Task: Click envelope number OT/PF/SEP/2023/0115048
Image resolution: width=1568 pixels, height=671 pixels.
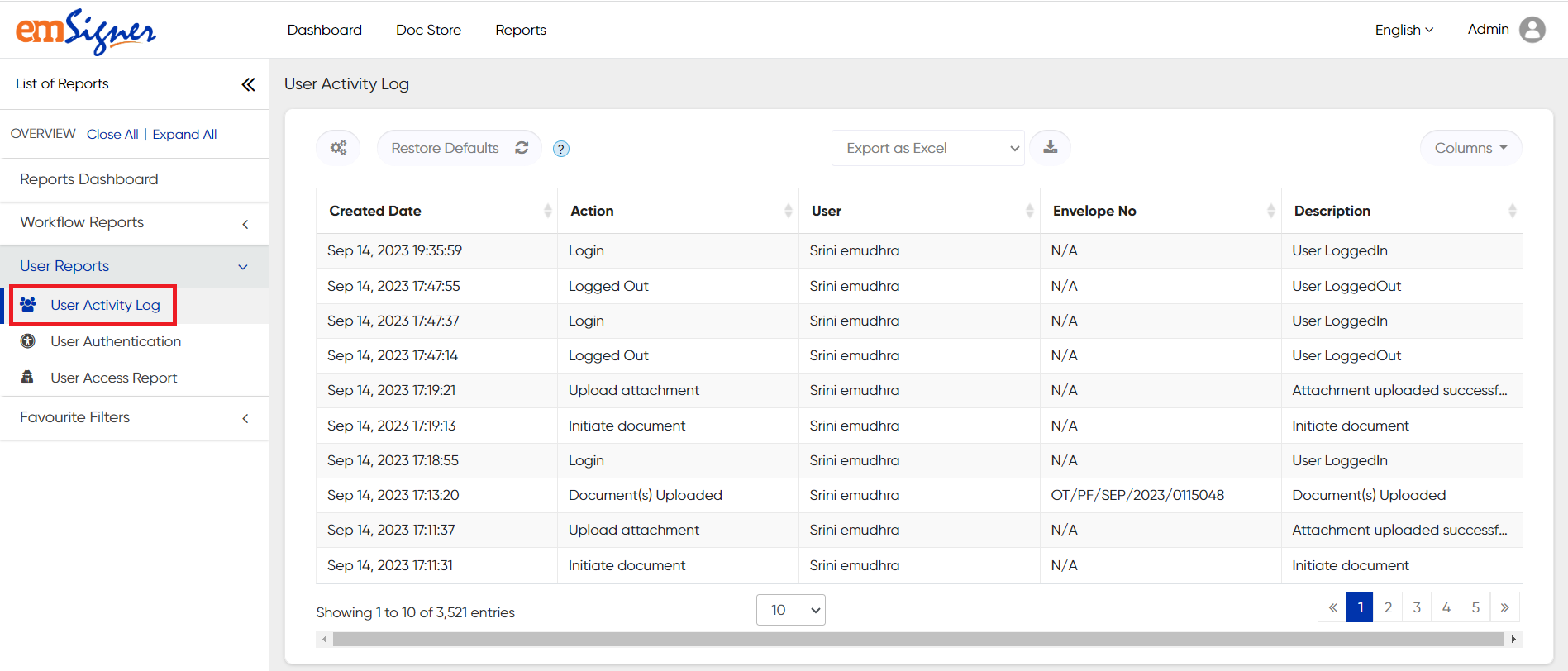Action: tap(1137, 495)
